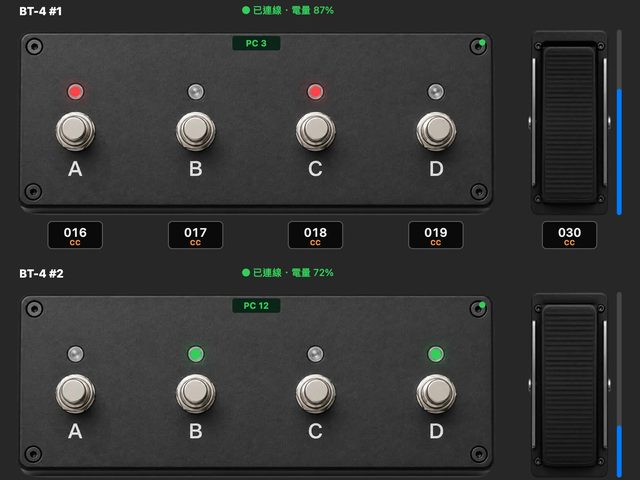
Task: Click unlit LED above switch A, BT-4 #2
Action: (76, 354)
